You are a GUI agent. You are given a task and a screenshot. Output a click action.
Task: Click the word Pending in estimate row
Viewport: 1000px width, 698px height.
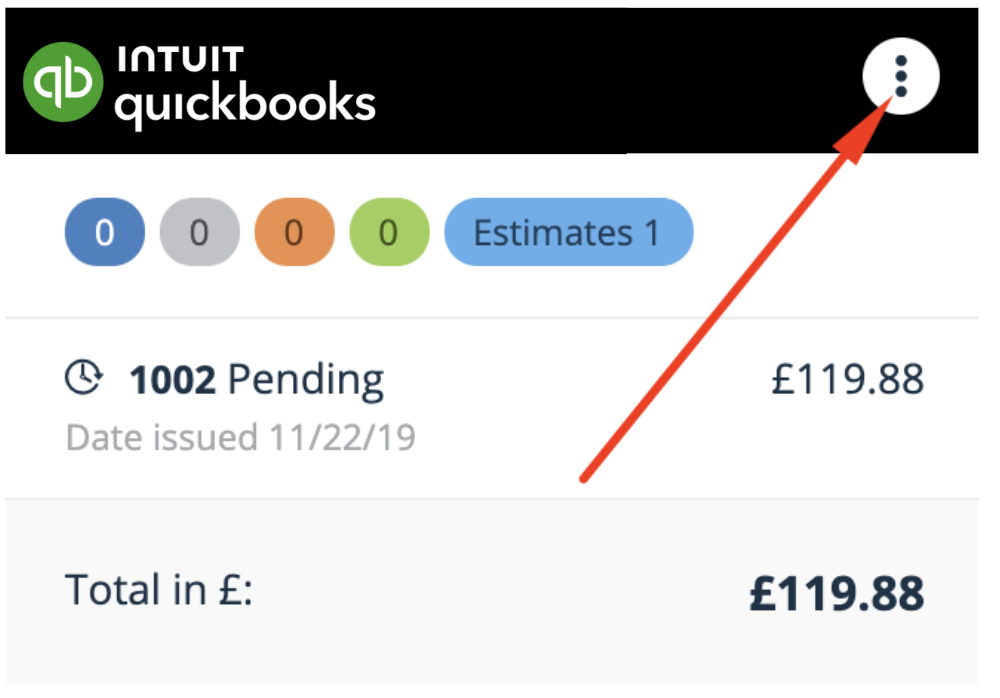coord(305,381)
